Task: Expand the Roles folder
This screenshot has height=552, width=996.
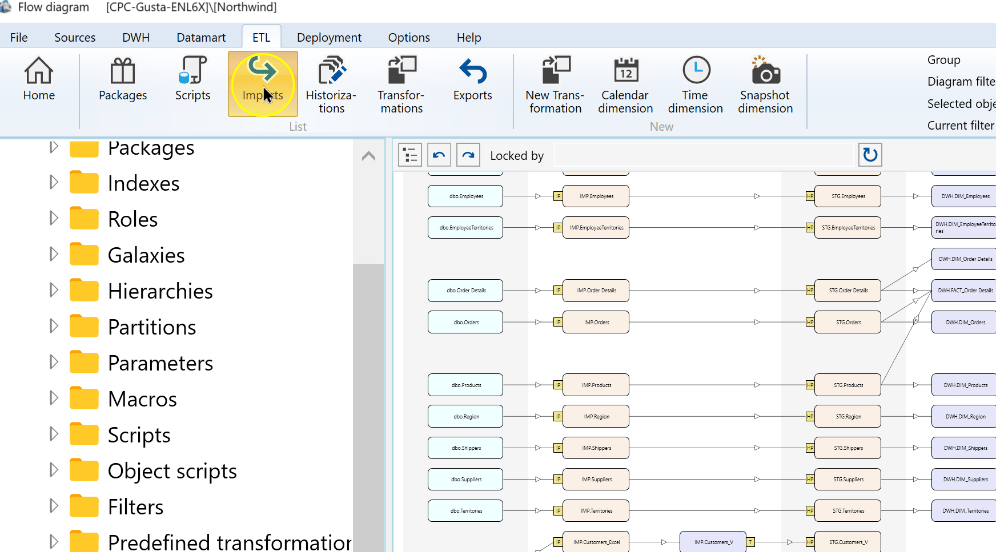Action: click(53, 218)
